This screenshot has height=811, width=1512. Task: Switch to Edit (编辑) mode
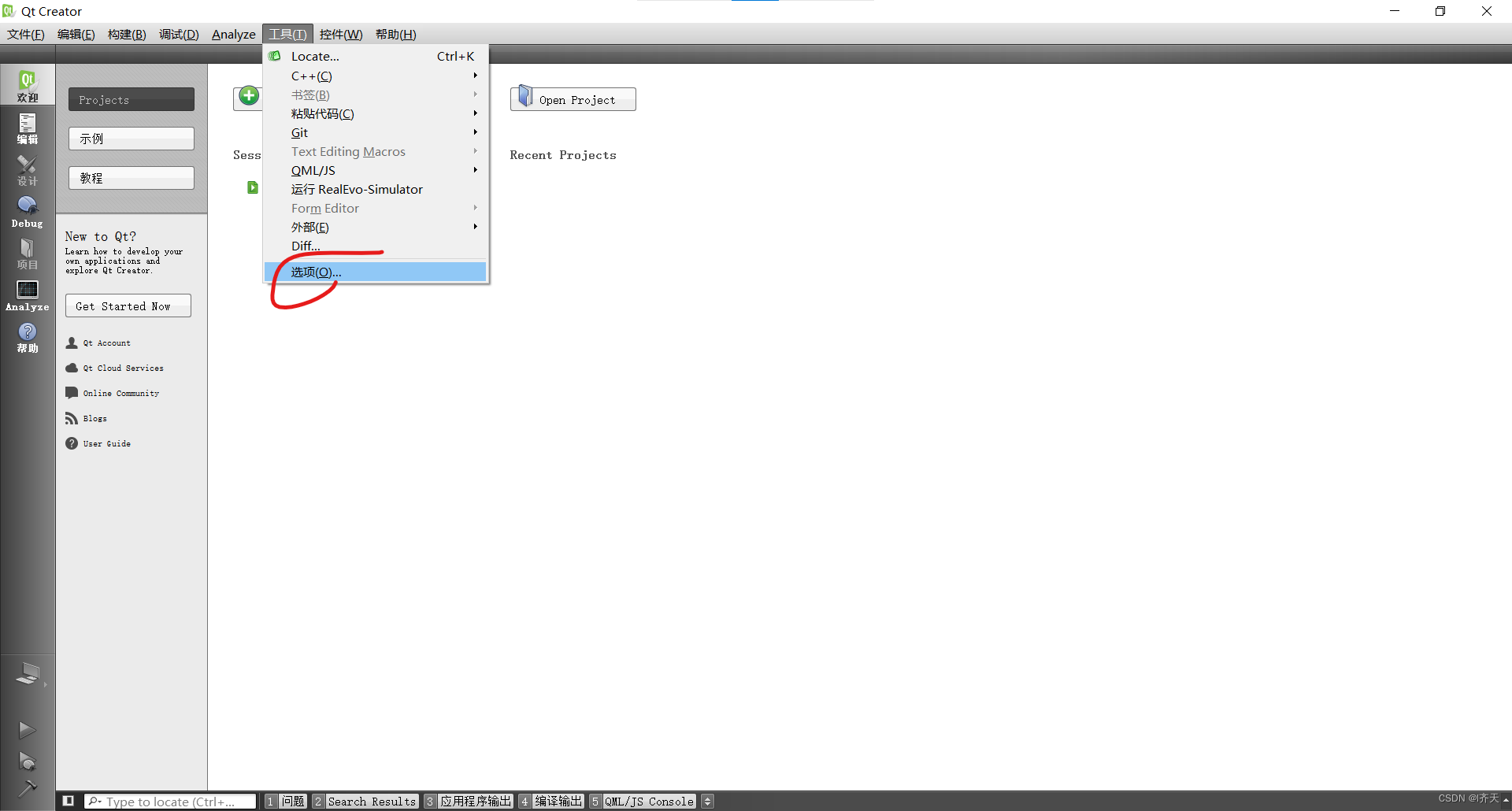pyautogui.click(x=28, y=128)
